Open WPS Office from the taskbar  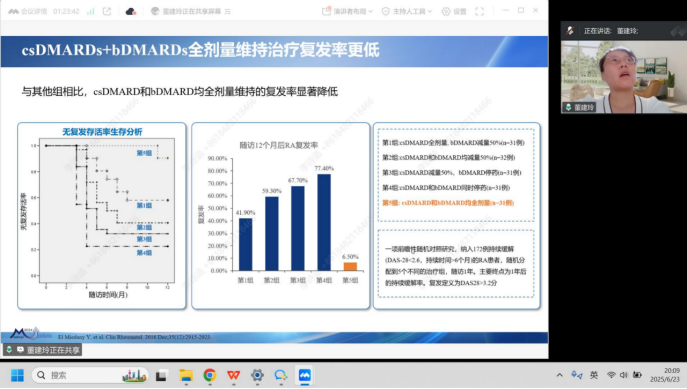click(234, 375)
